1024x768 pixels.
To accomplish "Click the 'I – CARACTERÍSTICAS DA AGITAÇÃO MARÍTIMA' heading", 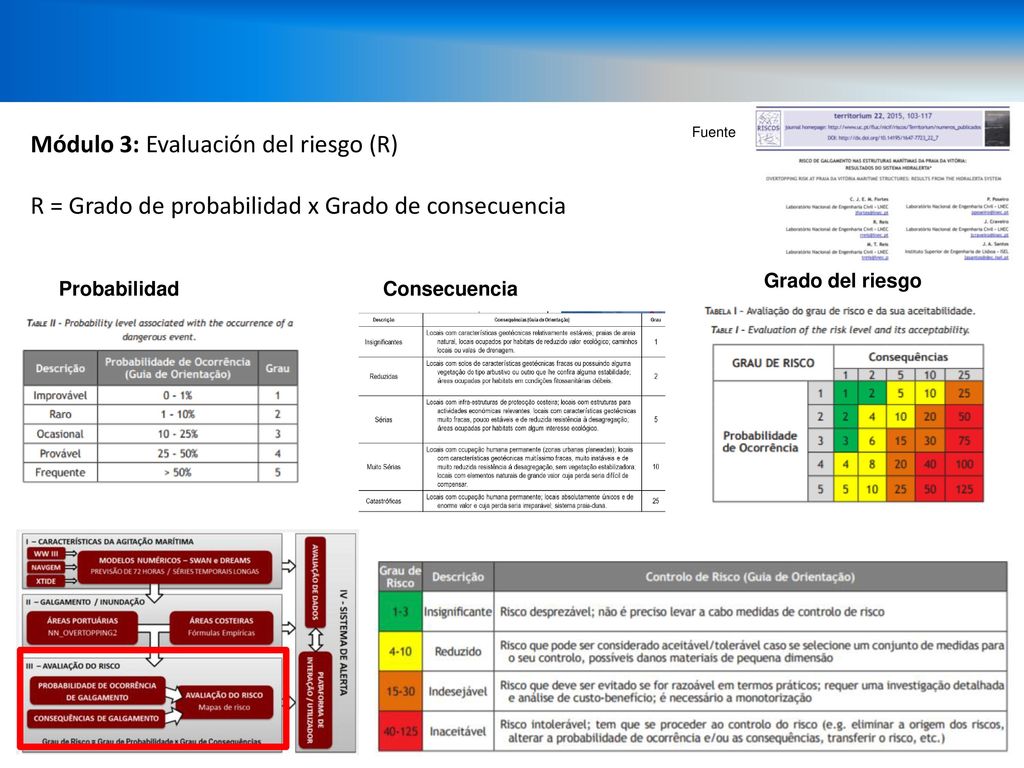I will [109, 541].
